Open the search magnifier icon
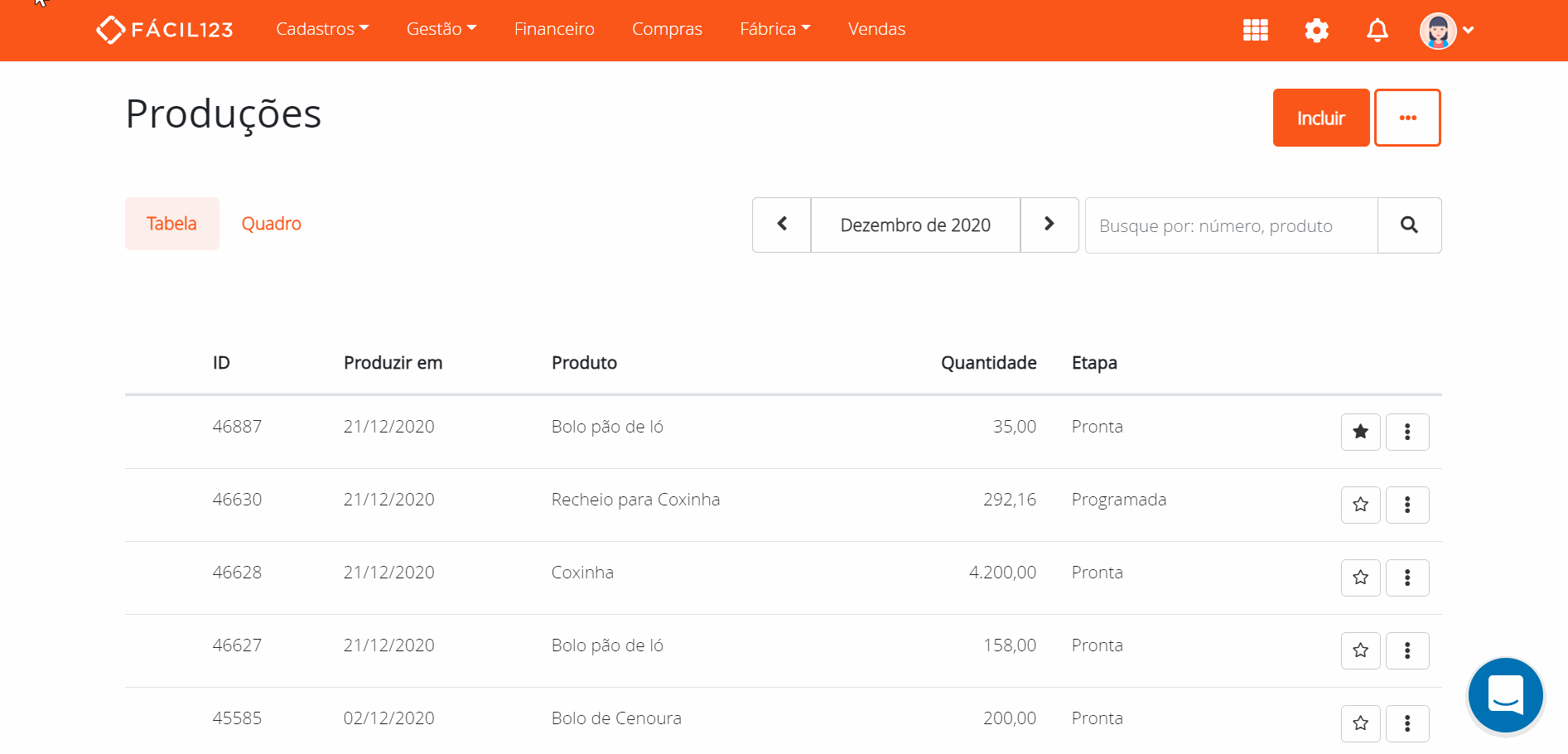The image size is (1568, 754). tap(1409, 225)
